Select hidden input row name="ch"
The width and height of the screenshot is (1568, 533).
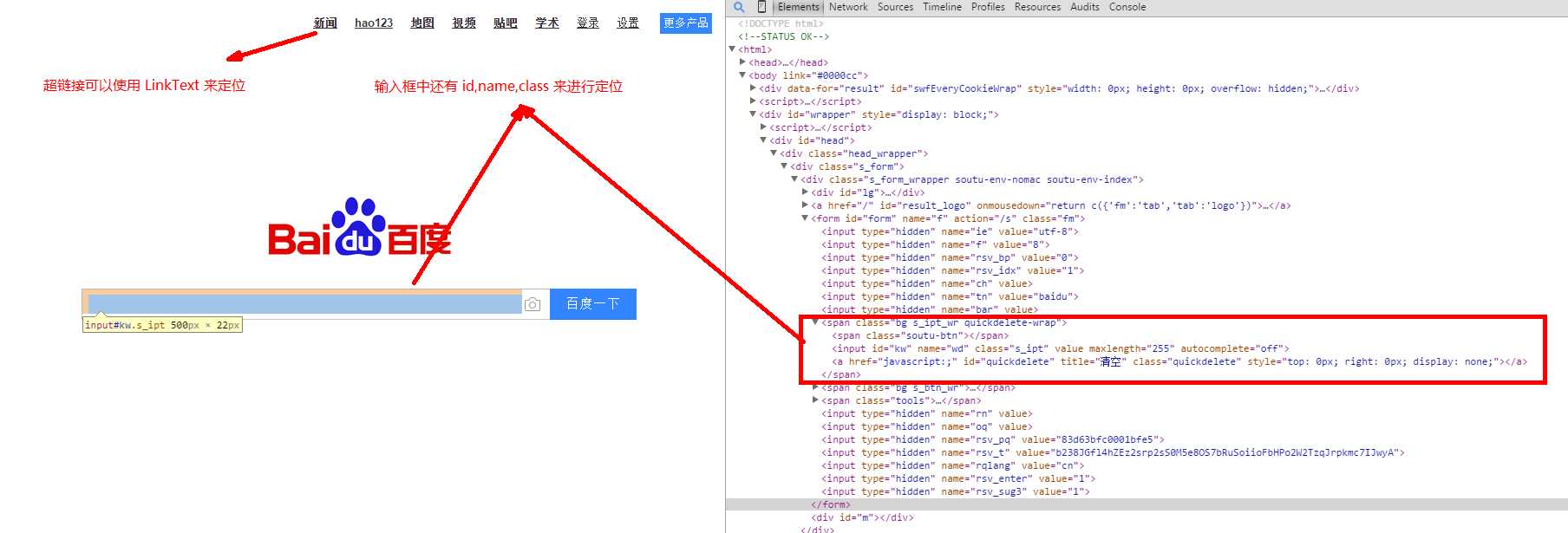(x=927, y=283)
